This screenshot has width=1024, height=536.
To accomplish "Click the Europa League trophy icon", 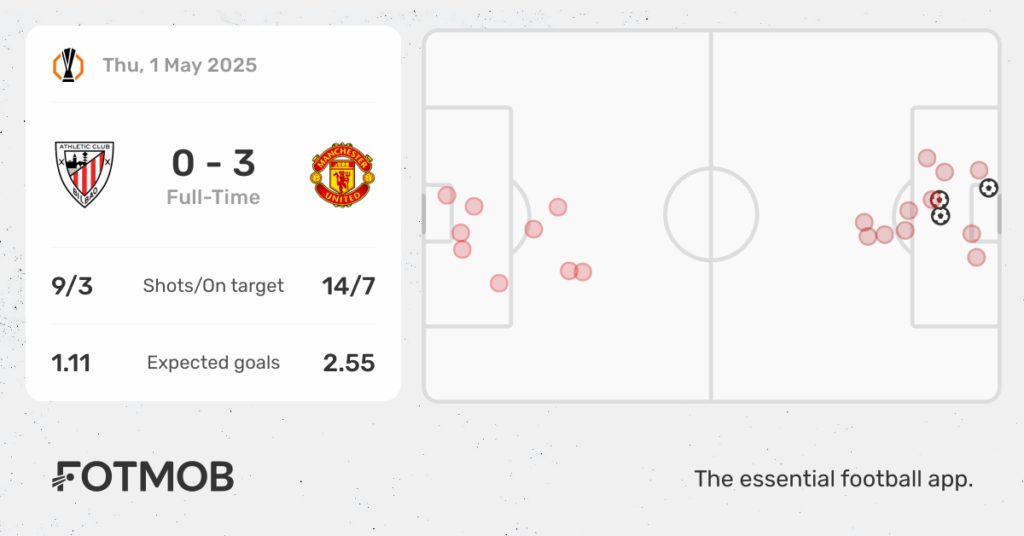I will tap(68, 65).
